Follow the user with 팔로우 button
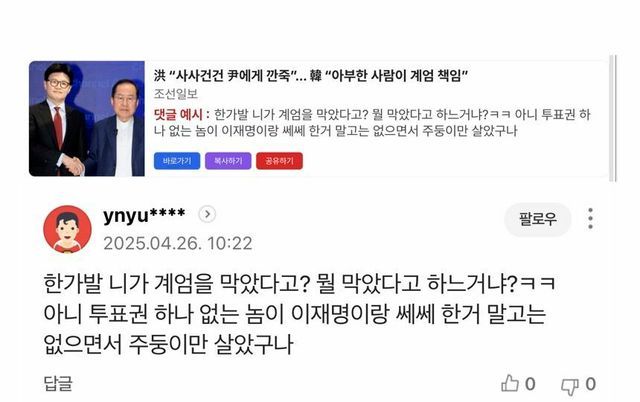 (x=538, y=220)
